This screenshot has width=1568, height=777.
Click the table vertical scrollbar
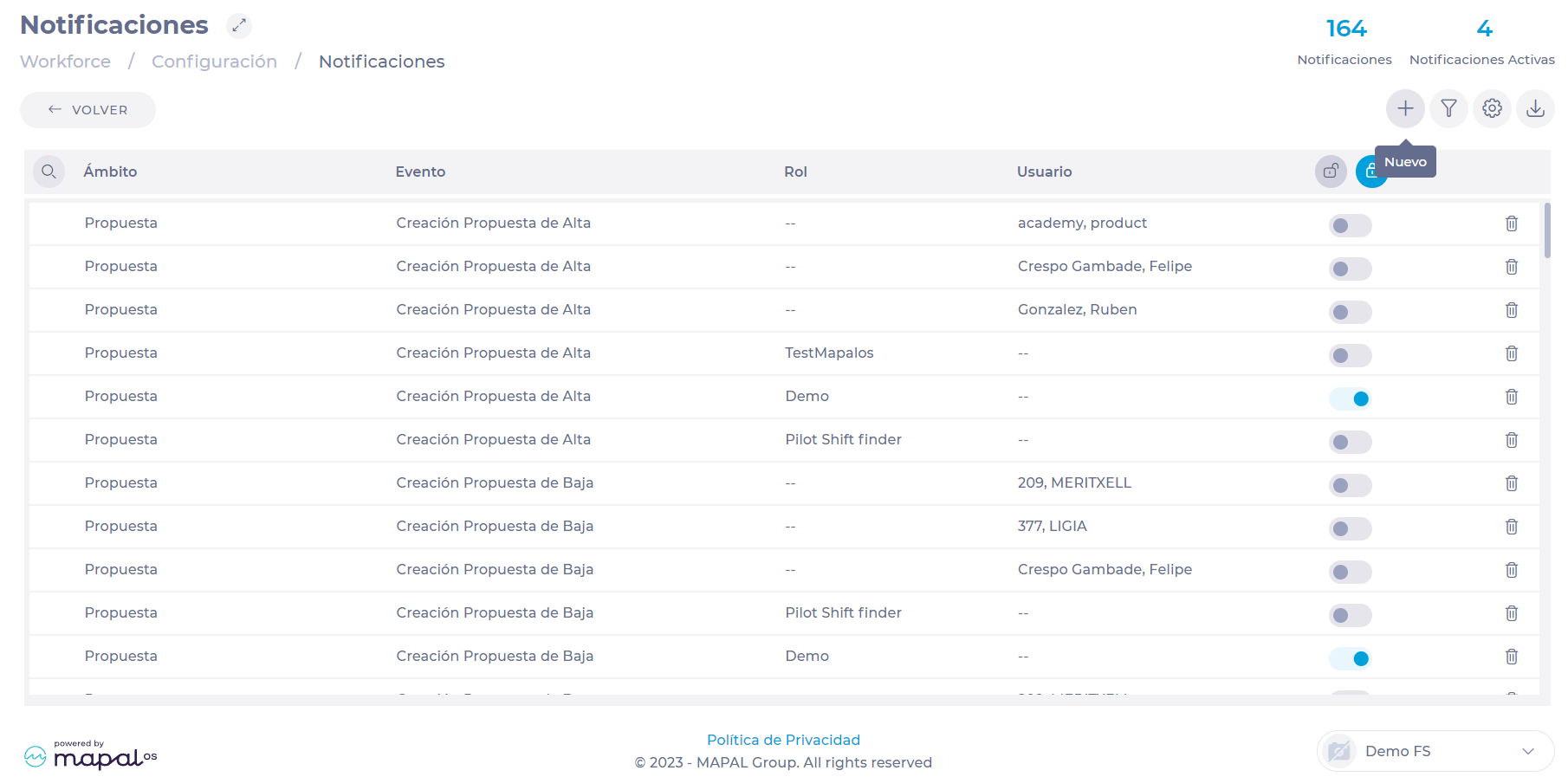[x=1547, y=230]
